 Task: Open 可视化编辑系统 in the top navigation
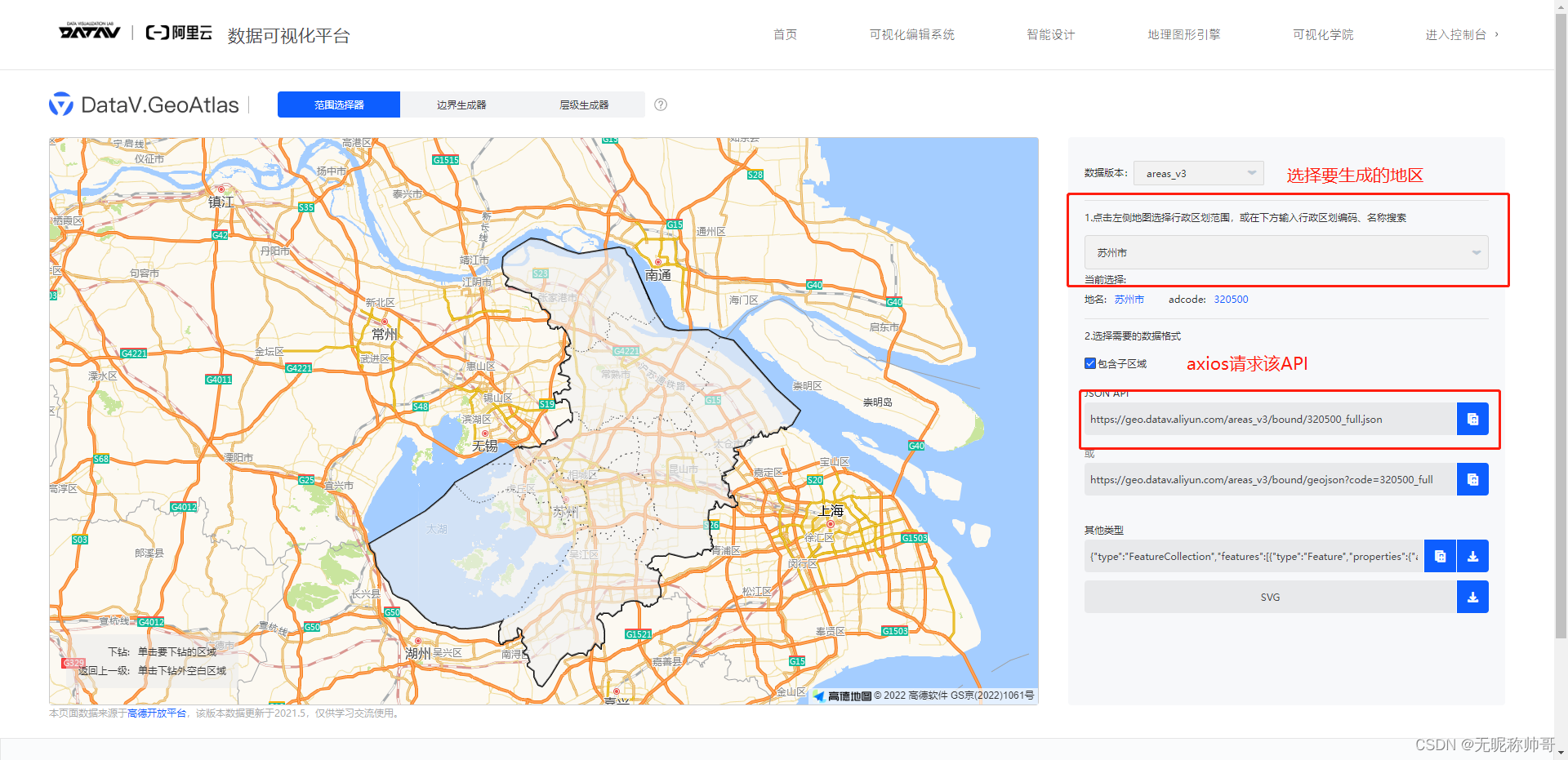(911, 34)
